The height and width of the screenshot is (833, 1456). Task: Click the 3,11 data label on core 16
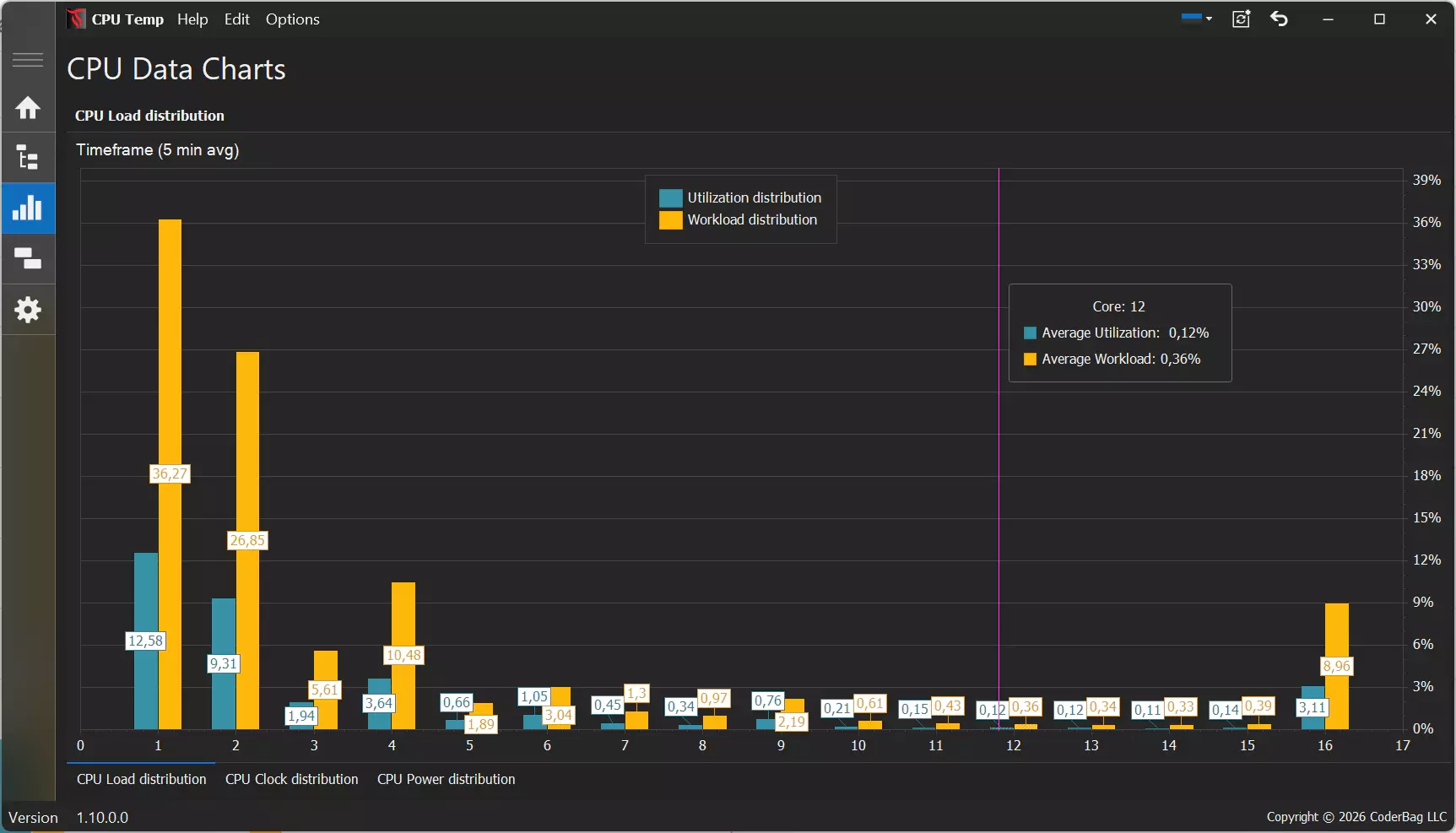point(1313,707)
